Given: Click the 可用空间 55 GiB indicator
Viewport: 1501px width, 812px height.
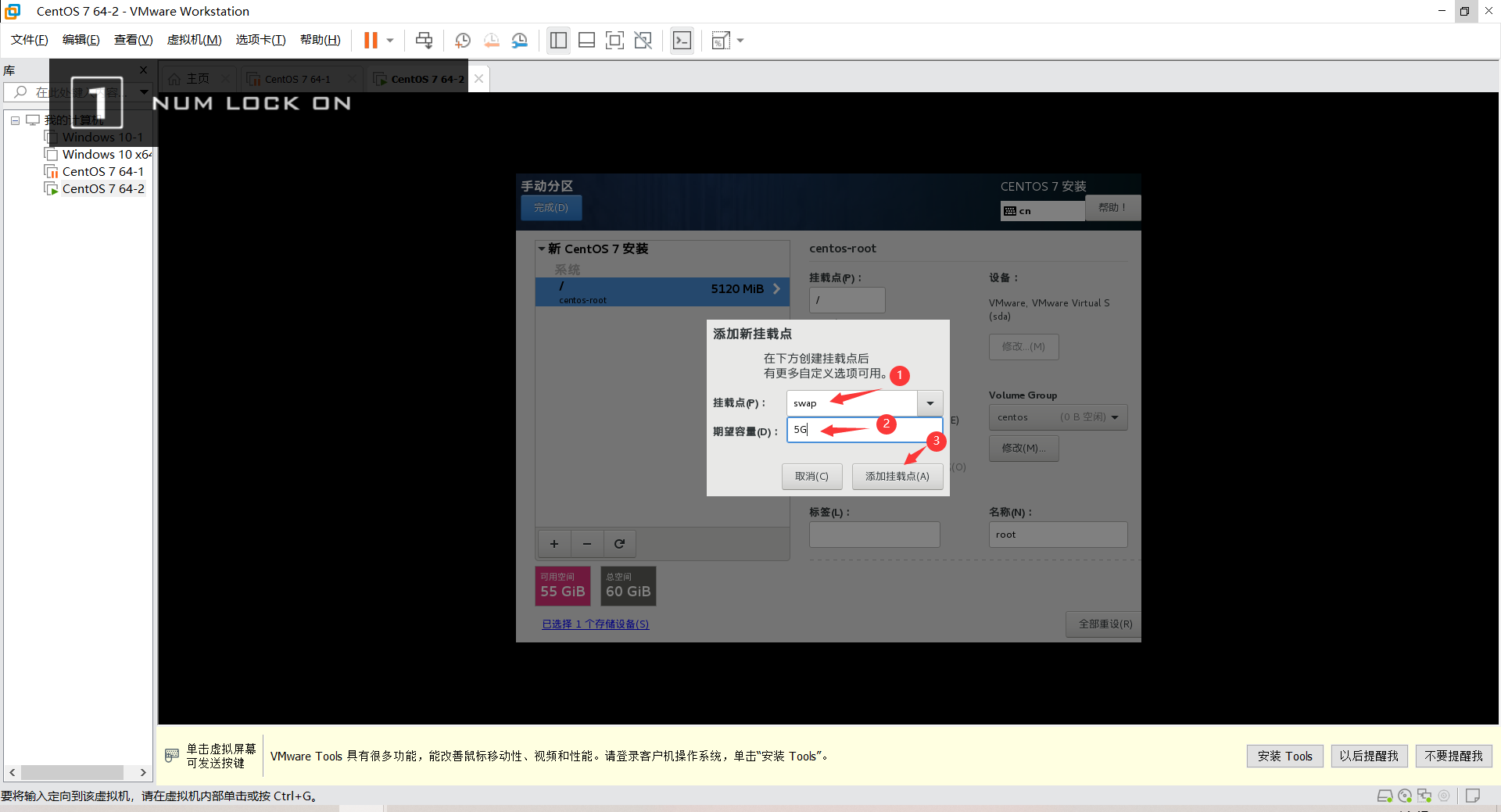Looking at the screenshot, I should click(563, 586).
